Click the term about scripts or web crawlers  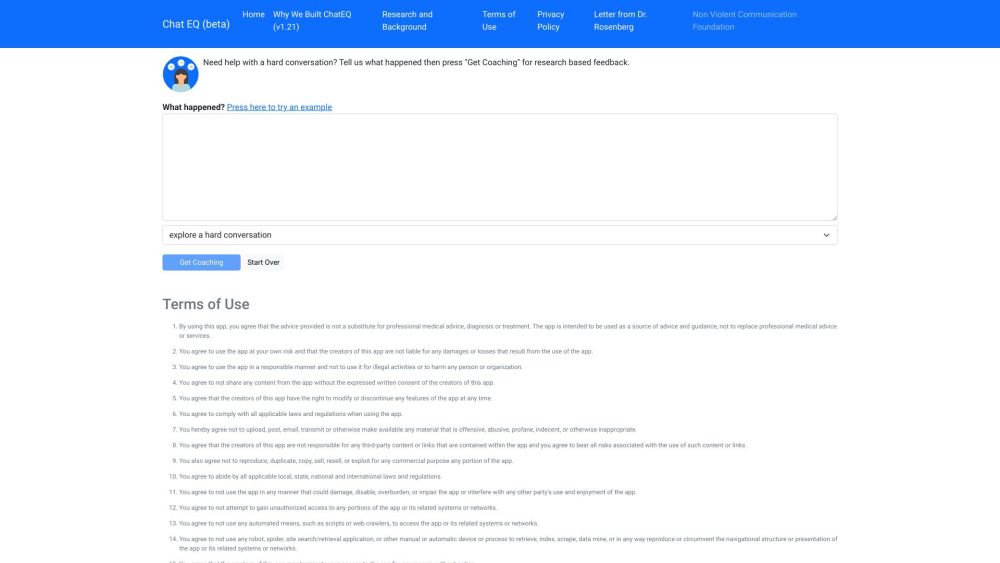[358, 523]
